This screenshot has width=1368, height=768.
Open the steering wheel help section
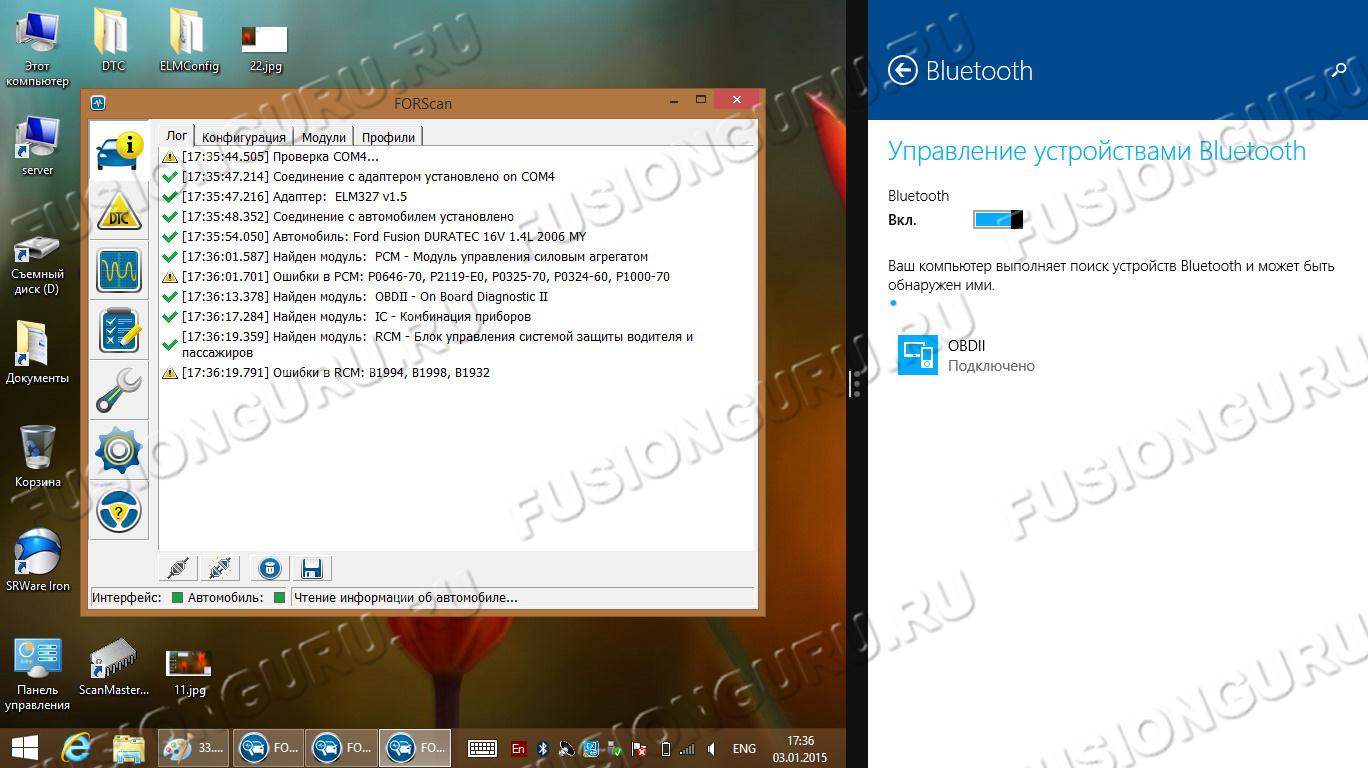click(118, 511)
